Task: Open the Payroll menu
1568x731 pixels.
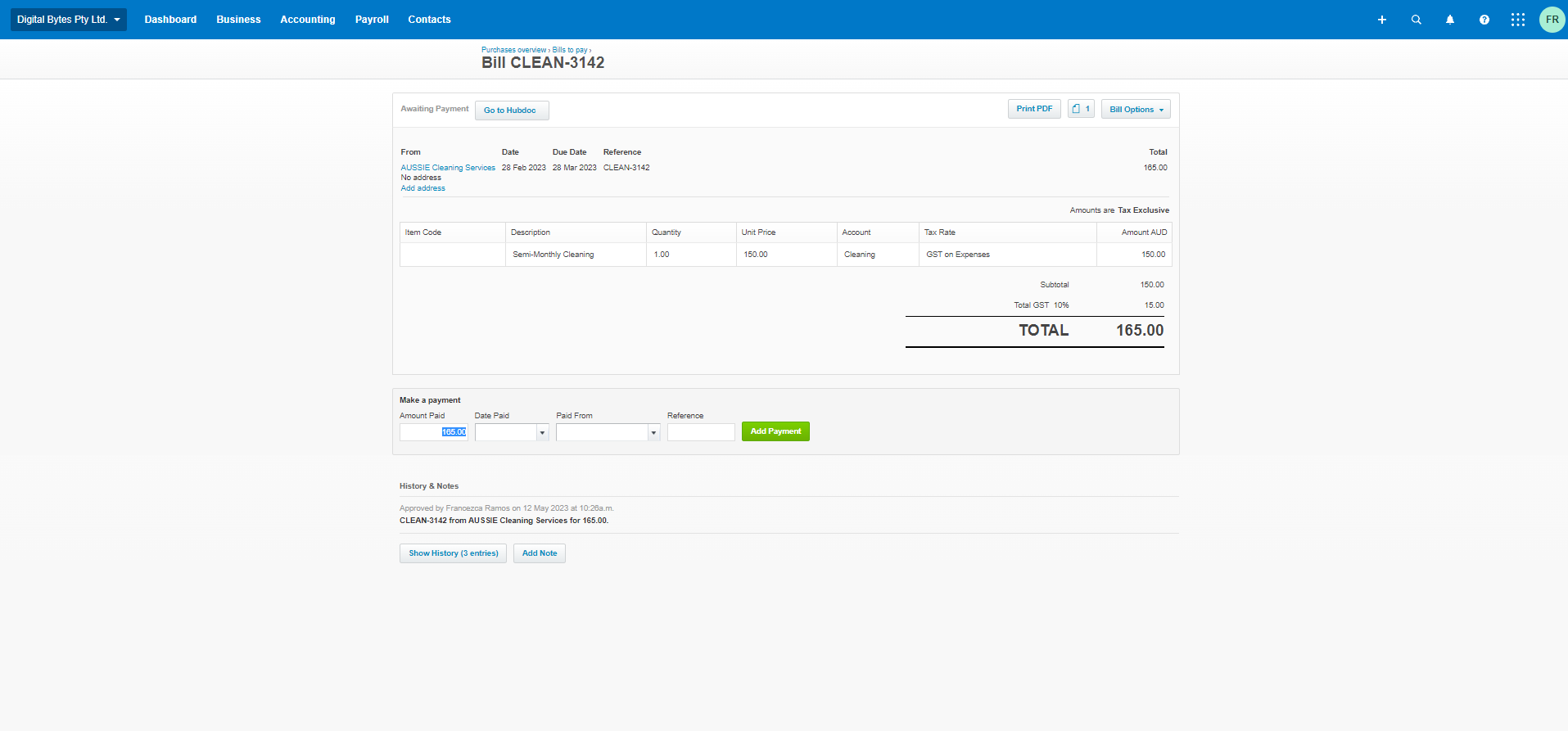Action: pos(372,20)
